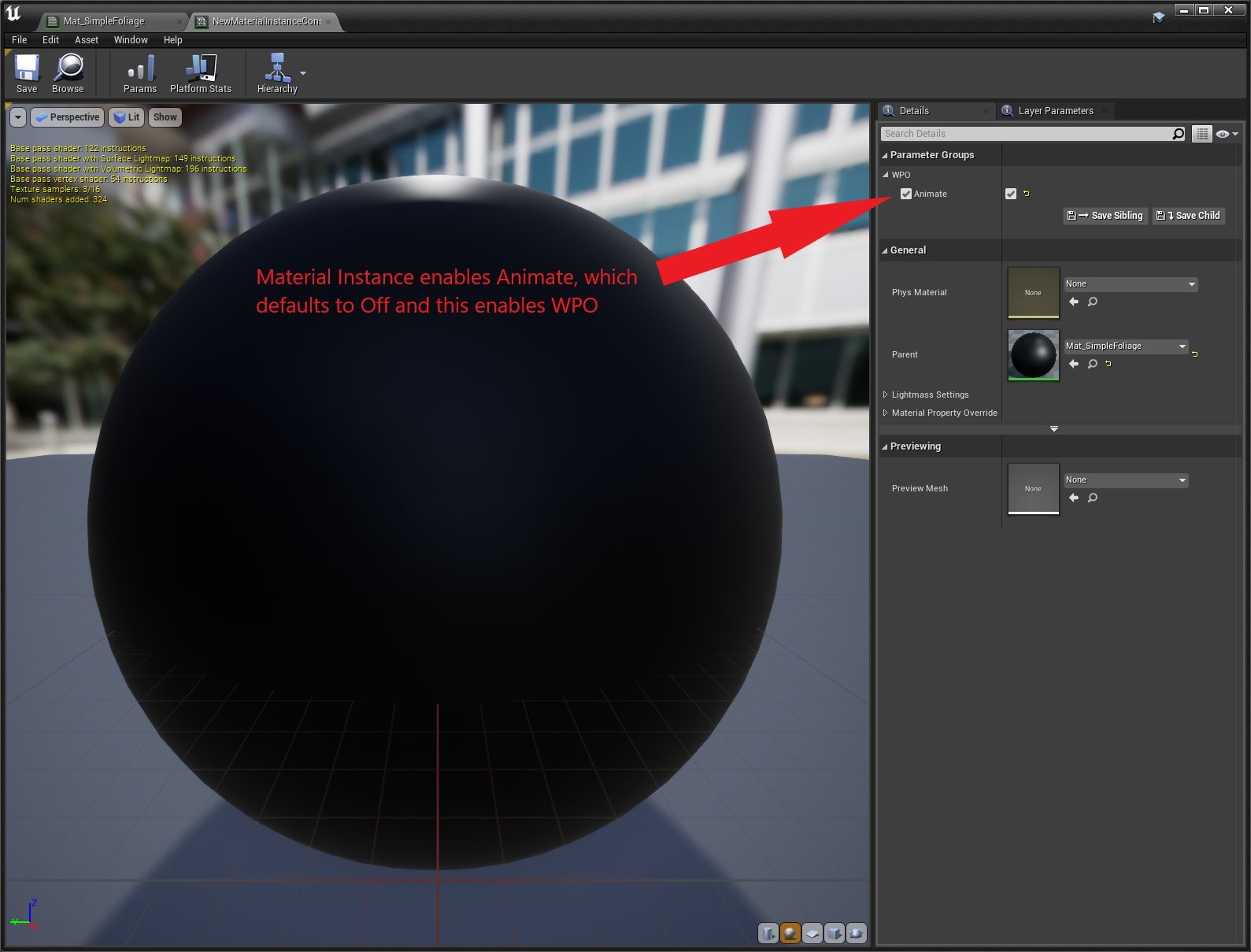Open the Parent Mat_SimpleFoliage dropdown
The height and width of the screenshot is (952, 1251).
click(x=1126, y=346)
